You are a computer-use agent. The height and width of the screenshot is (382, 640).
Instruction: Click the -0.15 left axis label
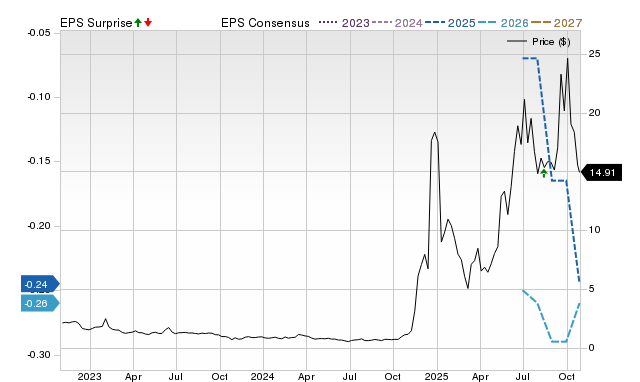[39, 161]
